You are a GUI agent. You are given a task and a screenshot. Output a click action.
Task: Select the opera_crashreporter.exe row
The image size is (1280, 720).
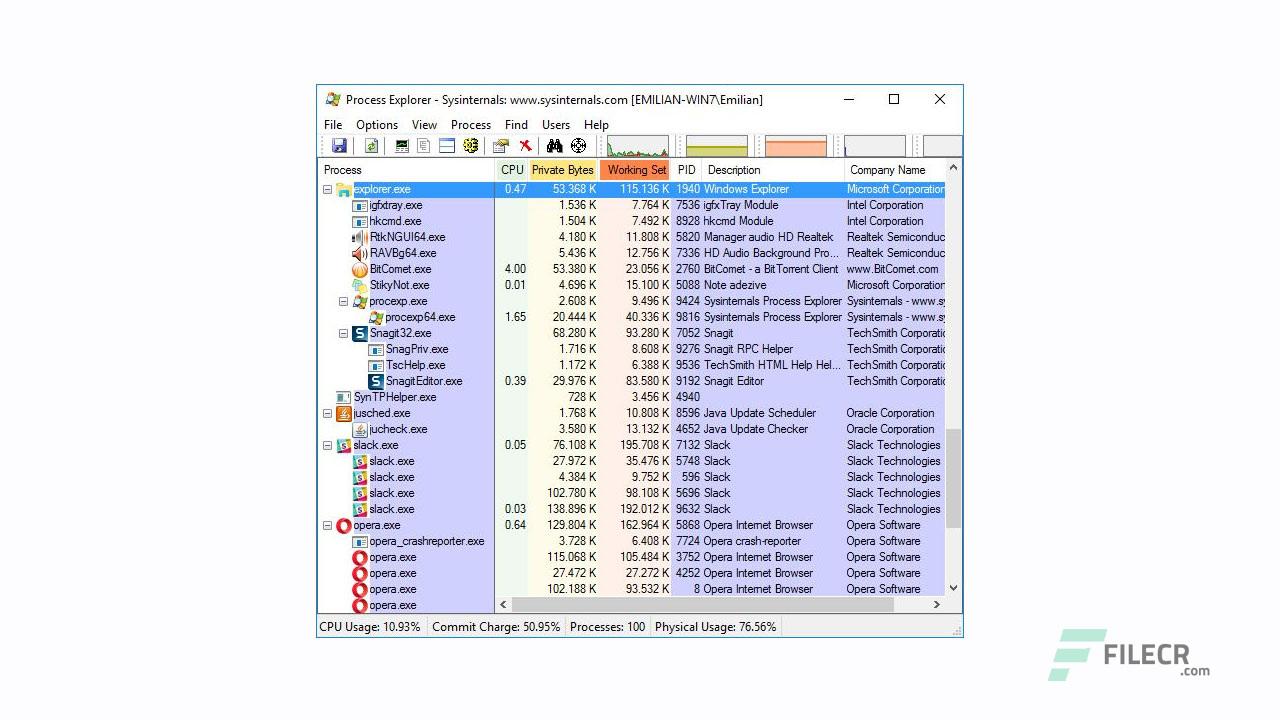(631, 541)
